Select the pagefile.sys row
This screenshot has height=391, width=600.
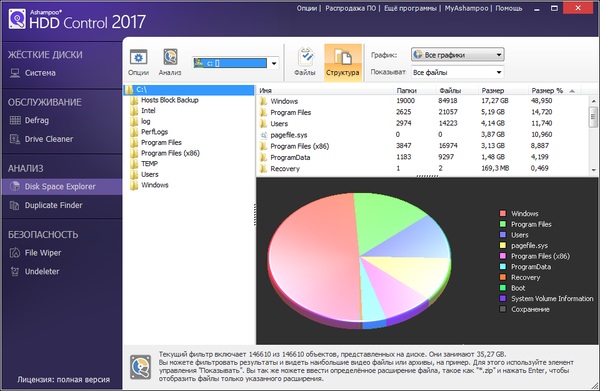click(422, 135)
